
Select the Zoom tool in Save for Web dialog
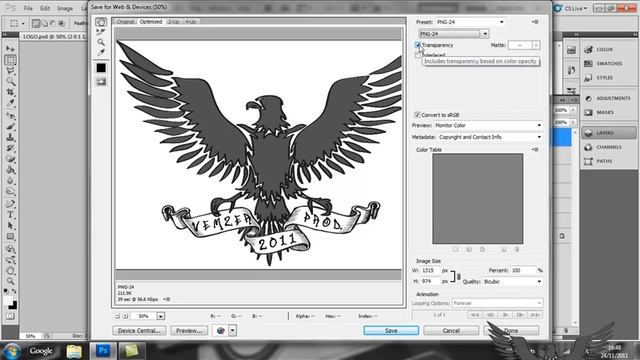101,42
